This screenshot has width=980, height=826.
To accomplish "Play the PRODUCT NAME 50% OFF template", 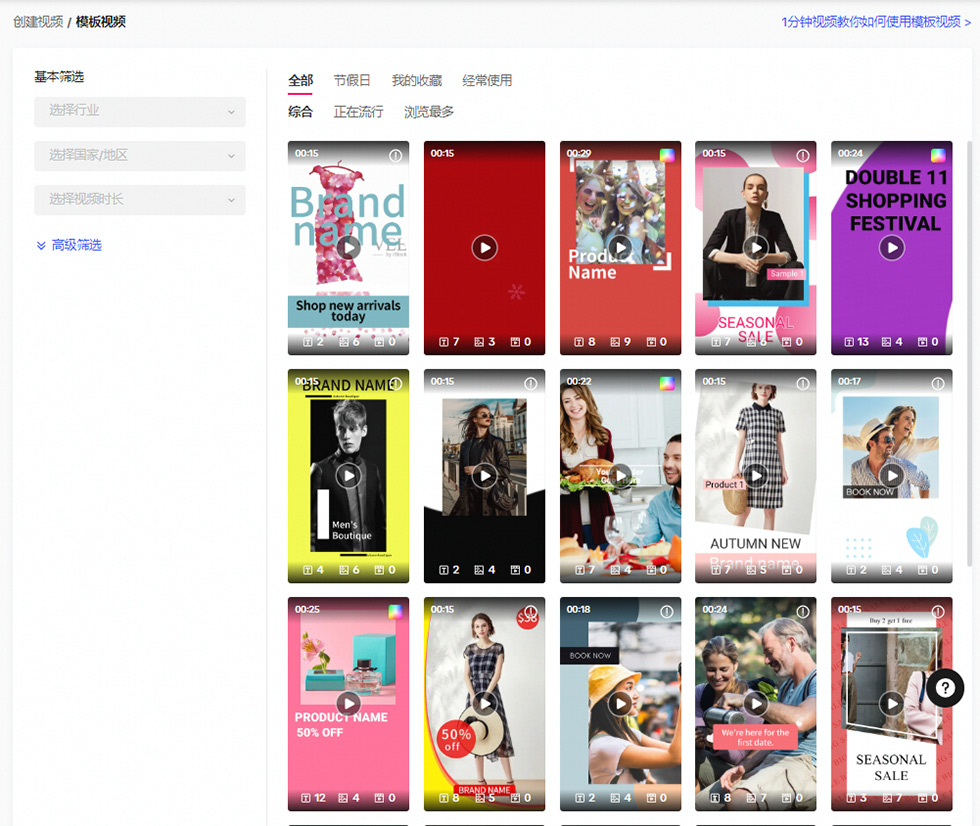I will (348, 704).
